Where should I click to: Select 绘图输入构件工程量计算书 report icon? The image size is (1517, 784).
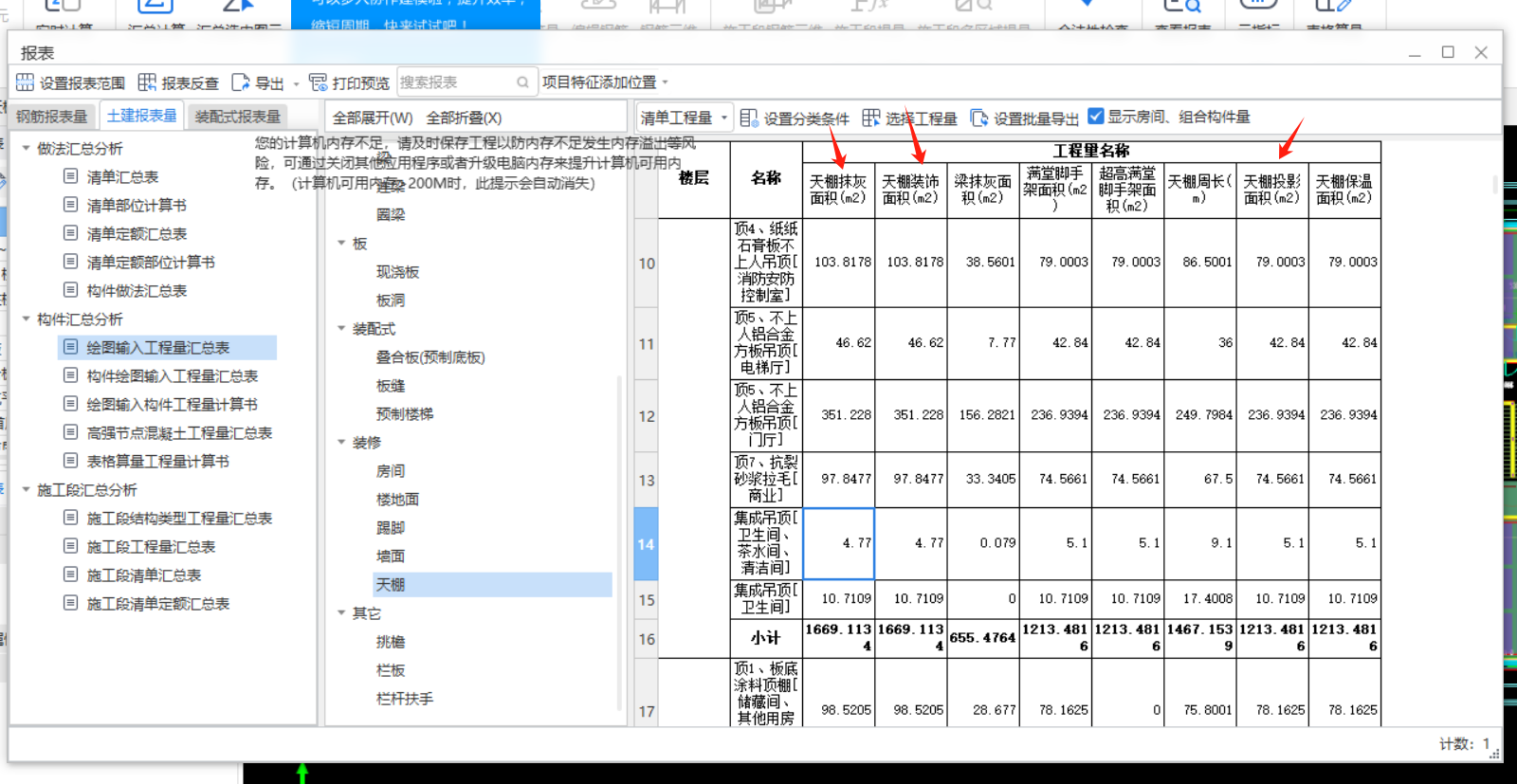pyautogui.click(x=70, y=404)
